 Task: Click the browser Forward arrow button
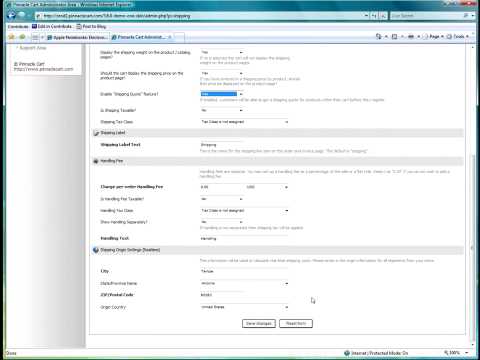coord(22,15)
